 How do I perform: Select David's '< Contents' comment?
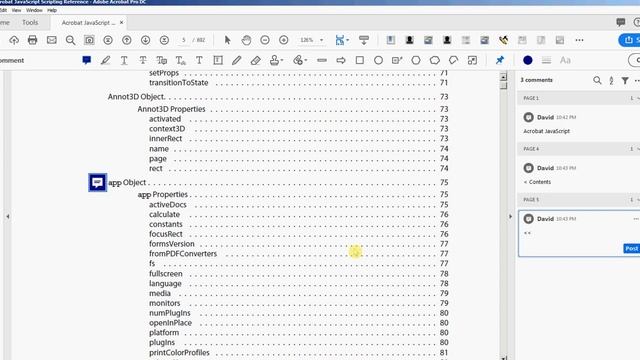(x=579, y=174)
